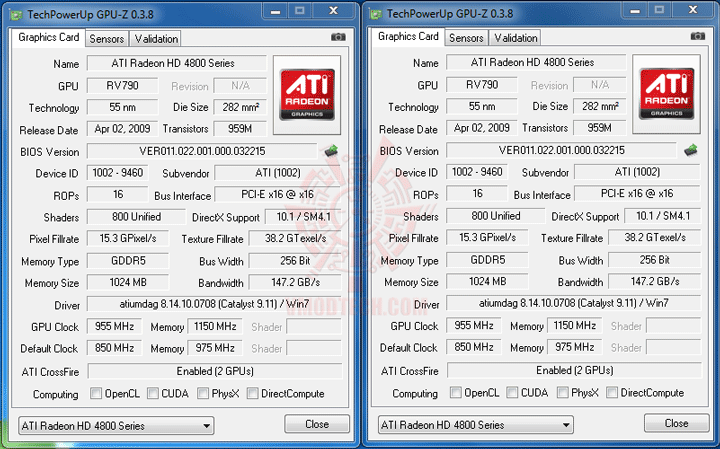
Task: Toggle OpenCL checkbox in right window
Action: (x=456, y=392)
